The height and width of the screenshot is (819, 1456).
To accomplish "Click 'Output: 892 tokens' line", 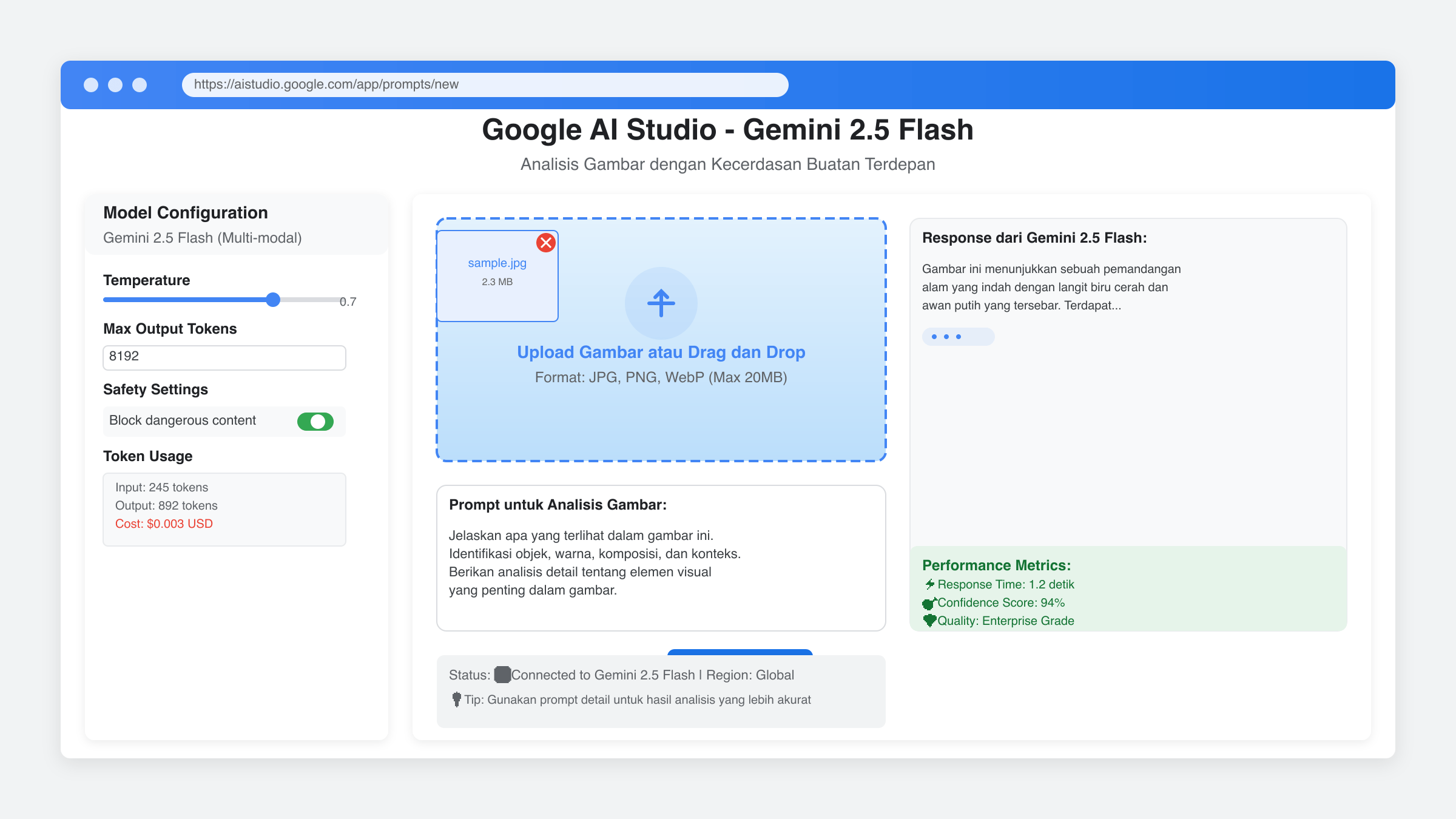I will [x=166, y=505].
